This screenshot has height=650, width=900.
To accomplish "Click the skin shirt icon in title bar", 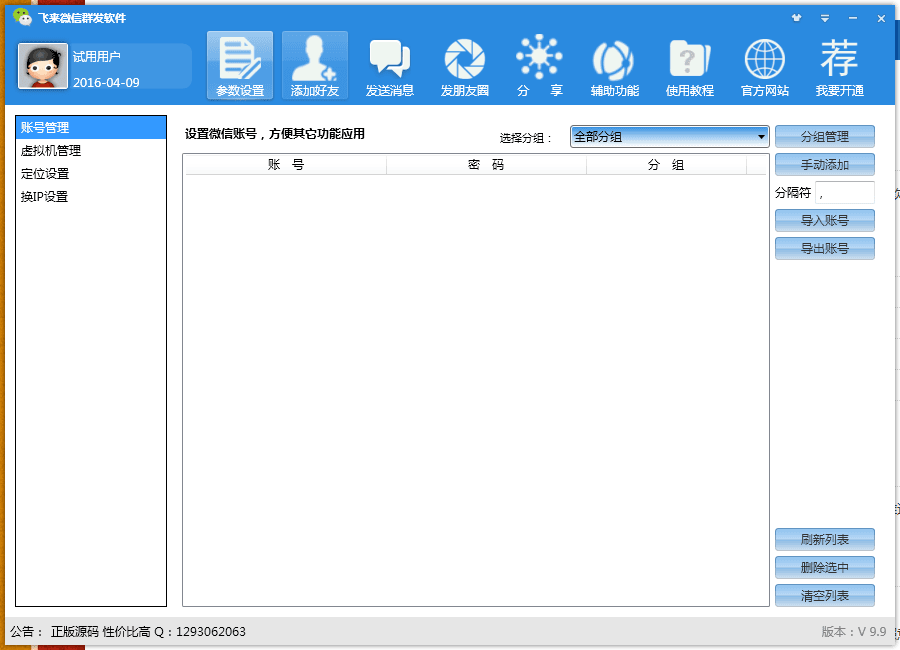I will click(796, 18).
